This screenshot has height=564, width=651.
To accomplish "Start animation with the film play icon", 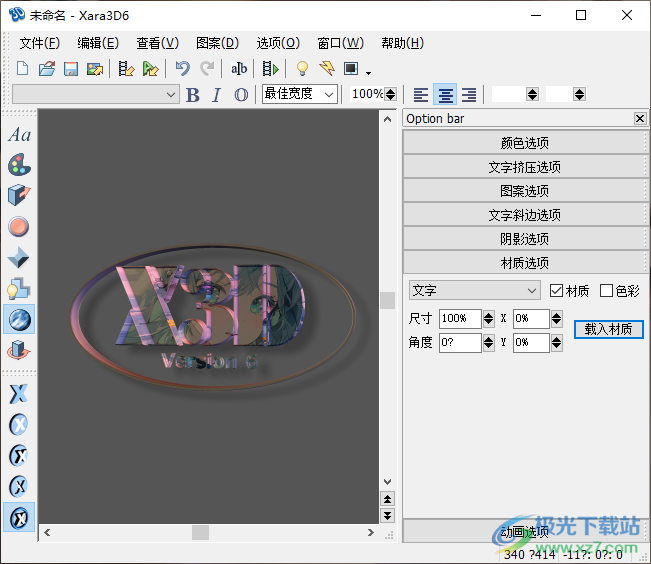I will pyautogui.click(x=270, y=69).
